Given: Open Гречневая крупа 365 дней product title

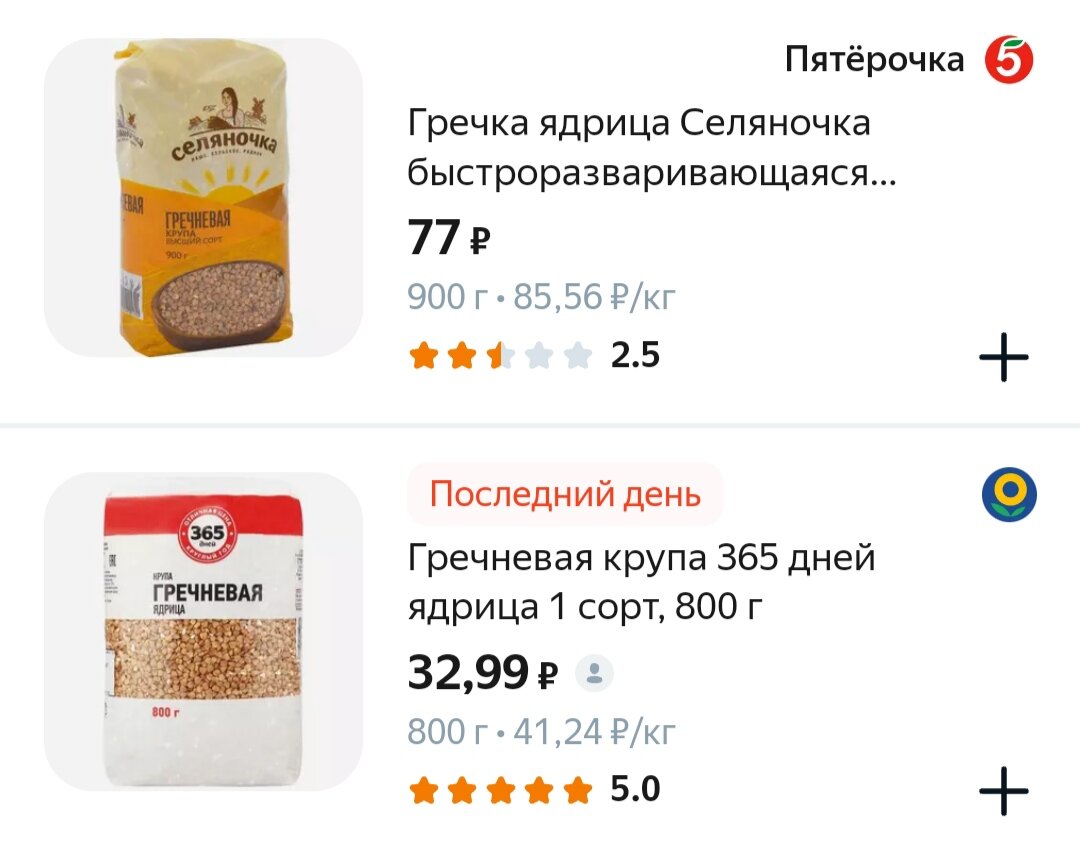Looking at the screenshot, I should click(641, 582).
